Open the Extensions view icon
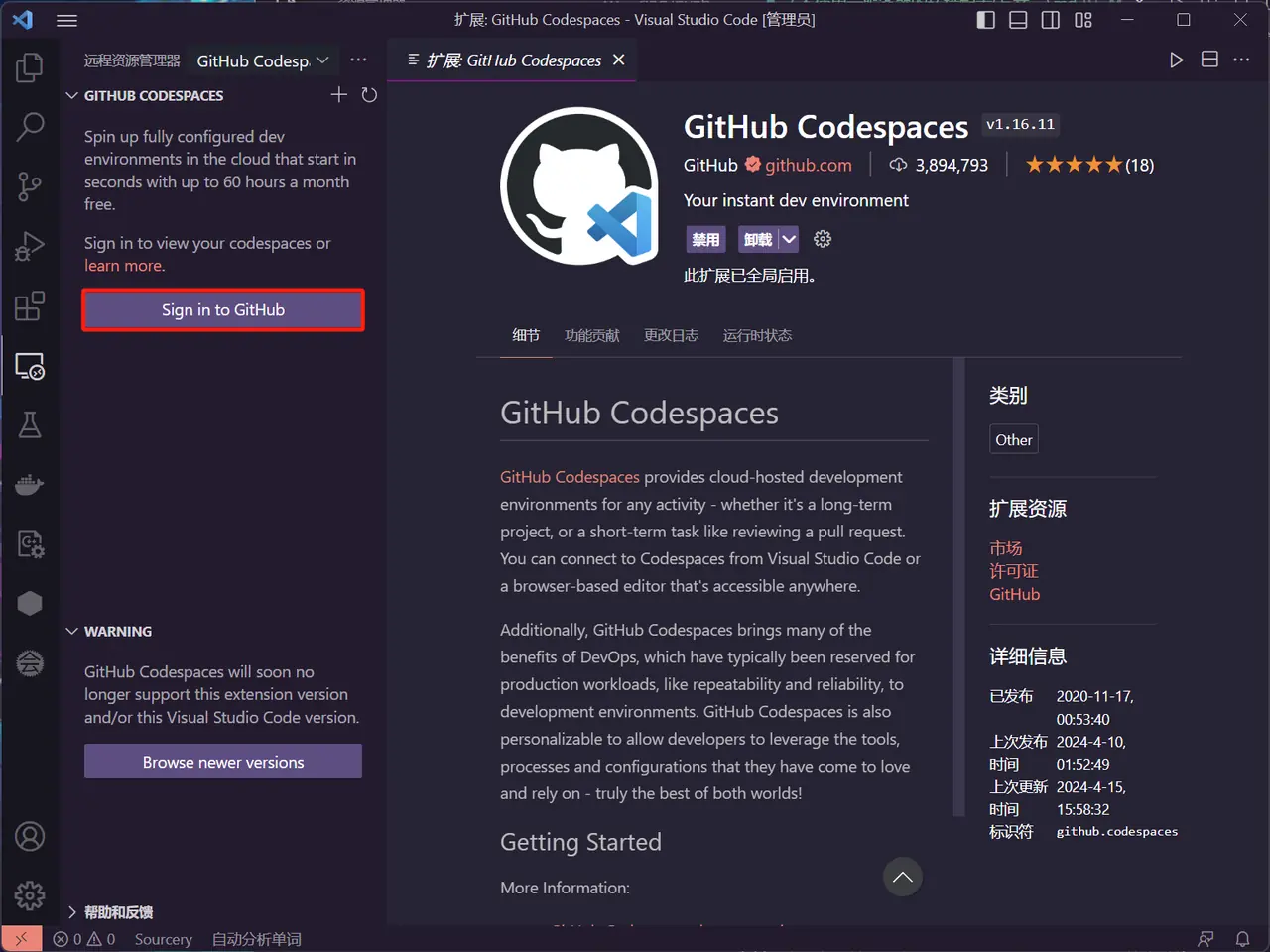 pyautogui.click(x=30, y=306)
